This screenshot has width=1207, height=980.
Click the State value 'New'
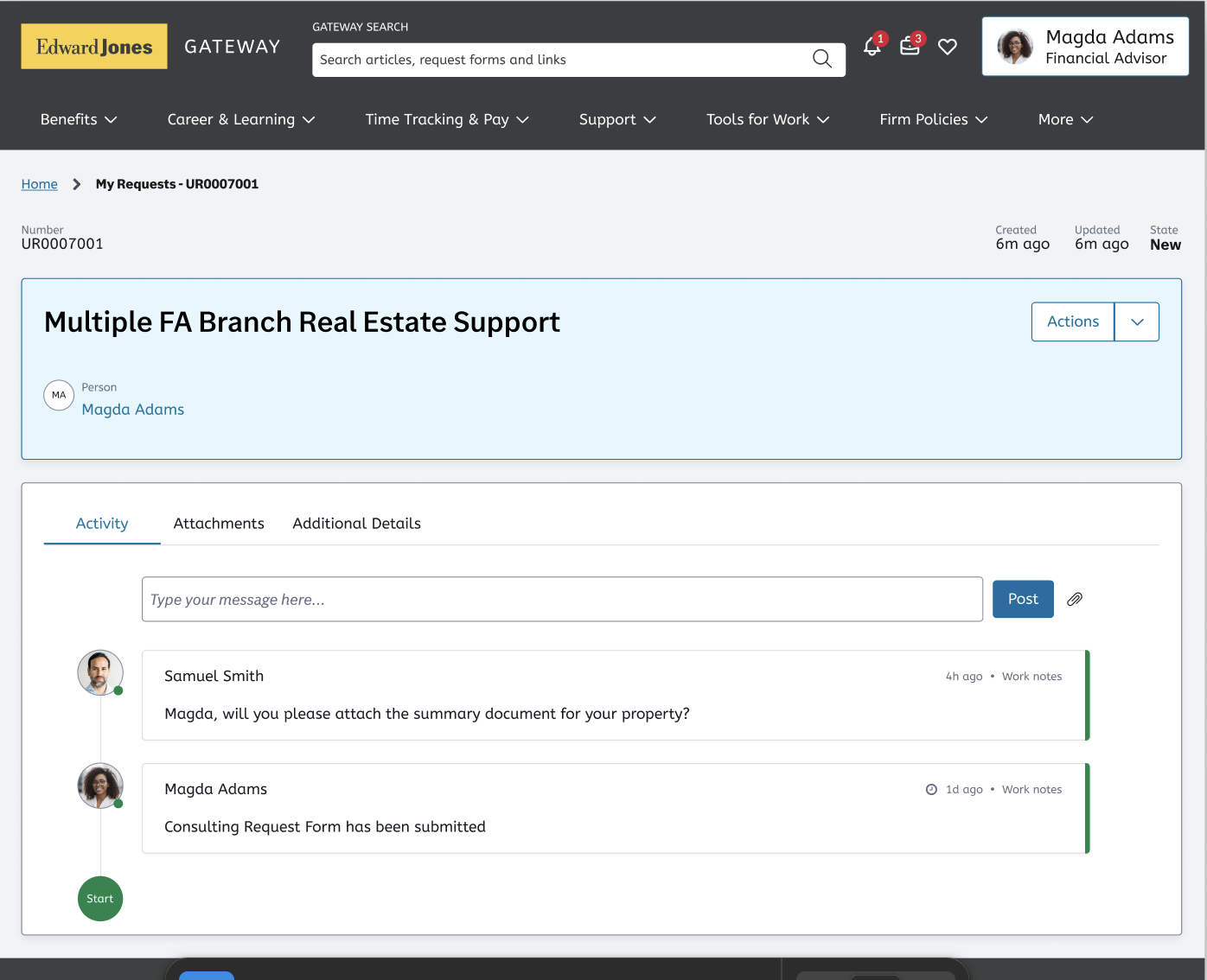[x=1165, y=245]
